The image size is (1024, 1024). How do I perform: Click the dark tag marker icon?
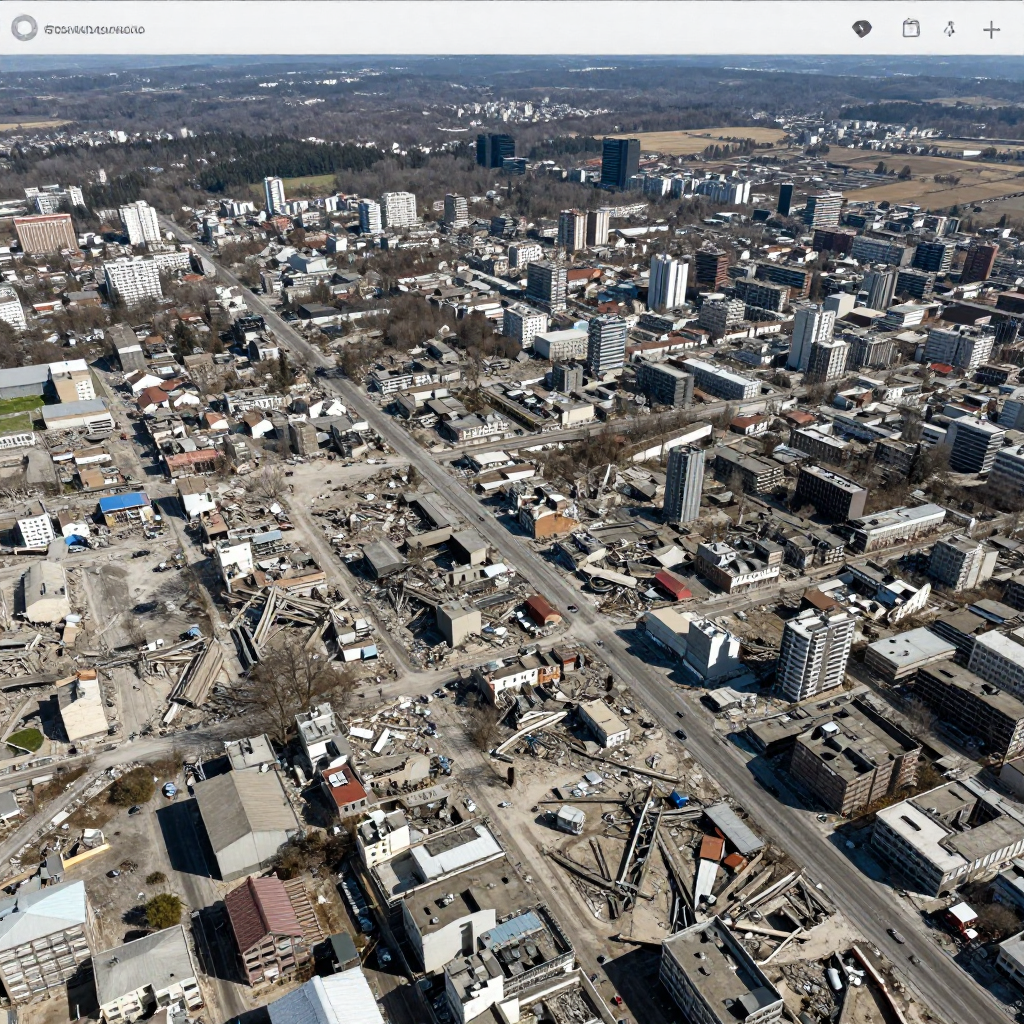(x=861, y=29)
